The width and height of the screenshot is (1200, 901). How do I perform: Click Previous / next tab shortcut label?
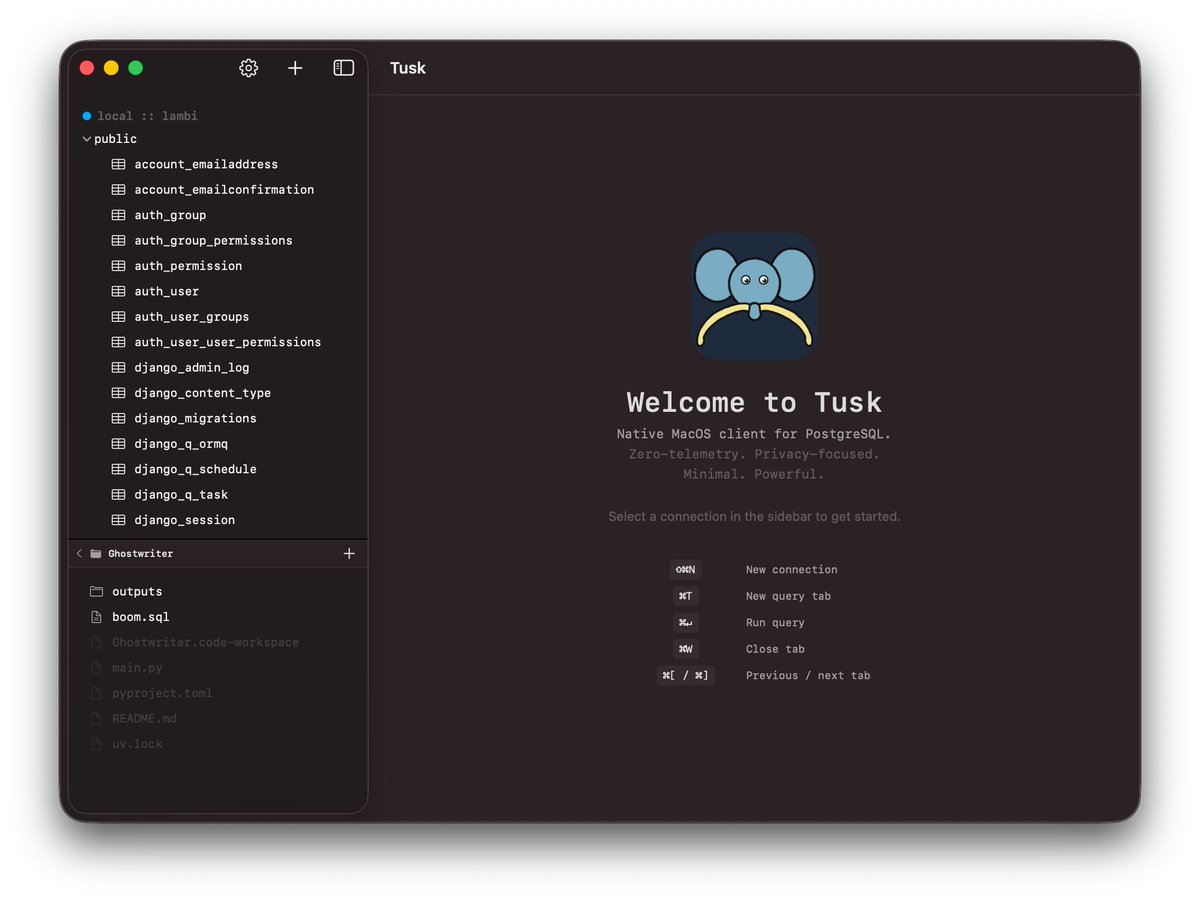click(x=808, y=676)
